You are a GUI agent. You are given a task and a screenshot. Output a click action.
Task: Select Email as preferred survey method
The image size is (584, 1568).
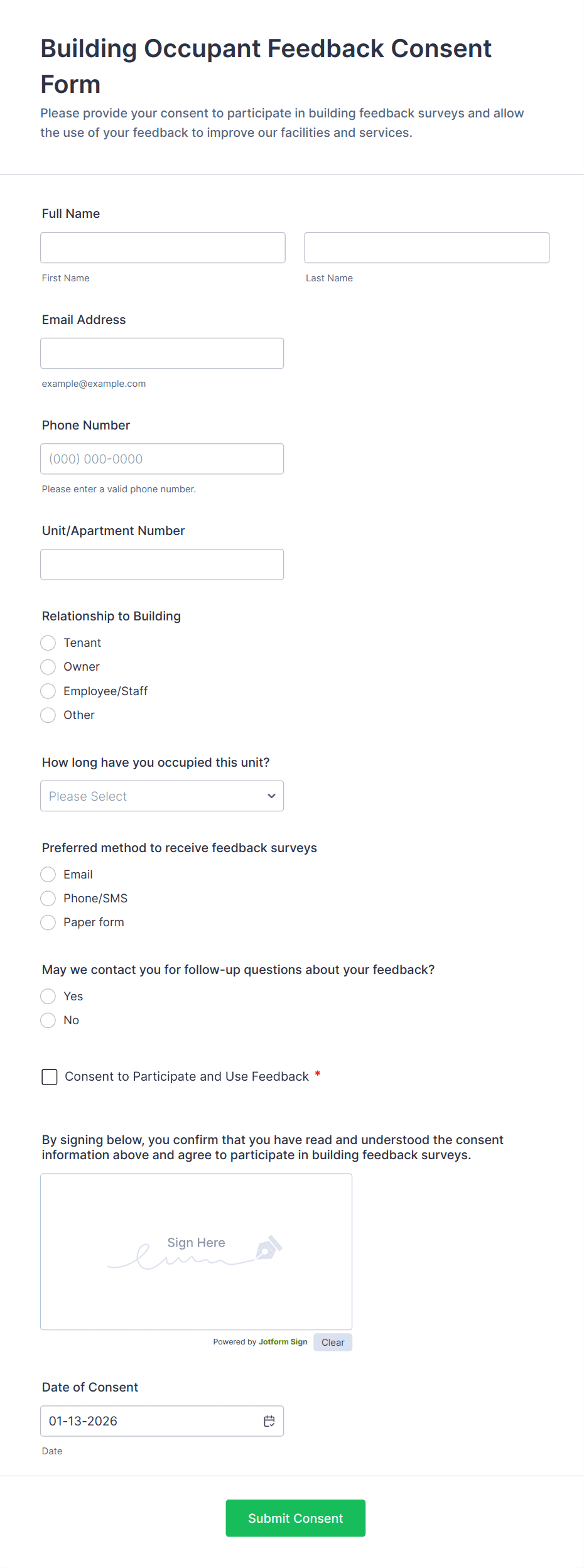click(48, 874)
